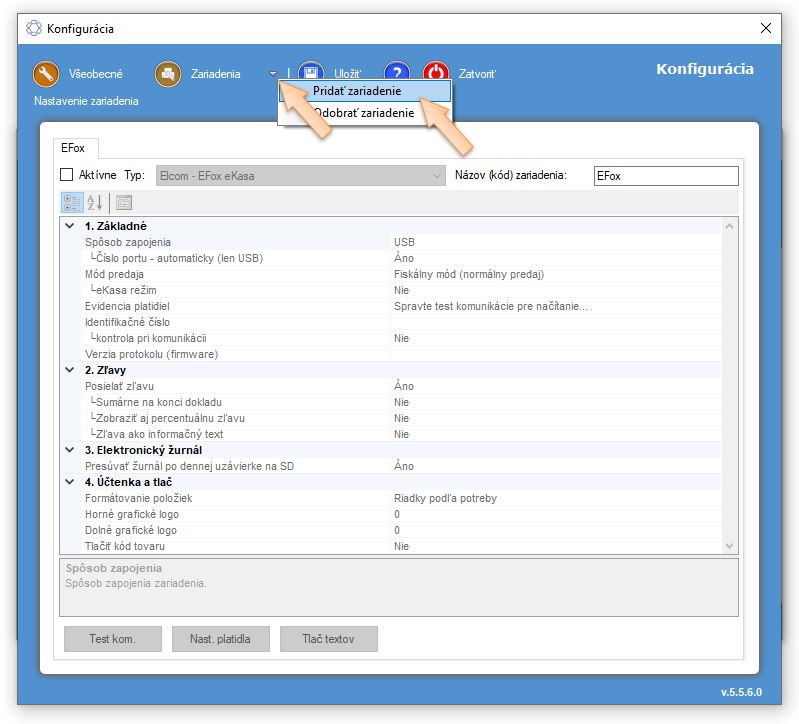Click the property grid scrollbar down arrow
This screenshot has width=799, height=724.
click(x=729, y=546)
